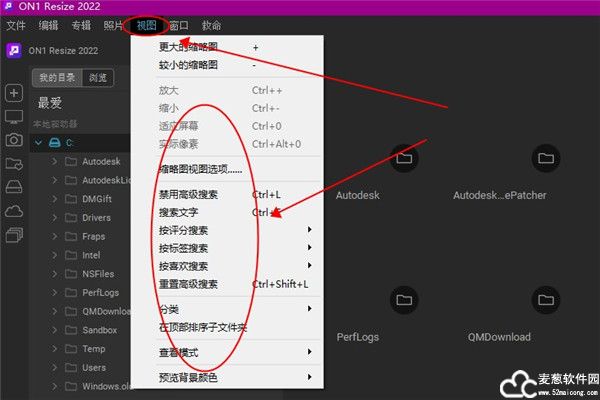600x400 pixels.
Task: Open the 救命 help menu
Action: click(x=212, y=26)
